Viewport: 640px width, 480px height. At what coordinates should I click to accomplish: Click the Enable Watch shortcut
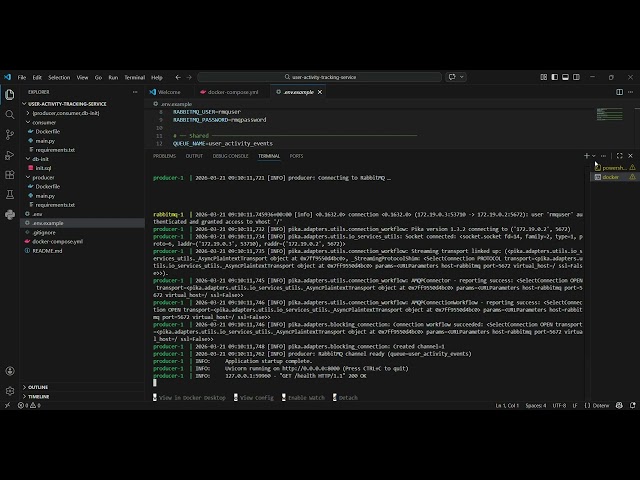click(x=303, y=398)
